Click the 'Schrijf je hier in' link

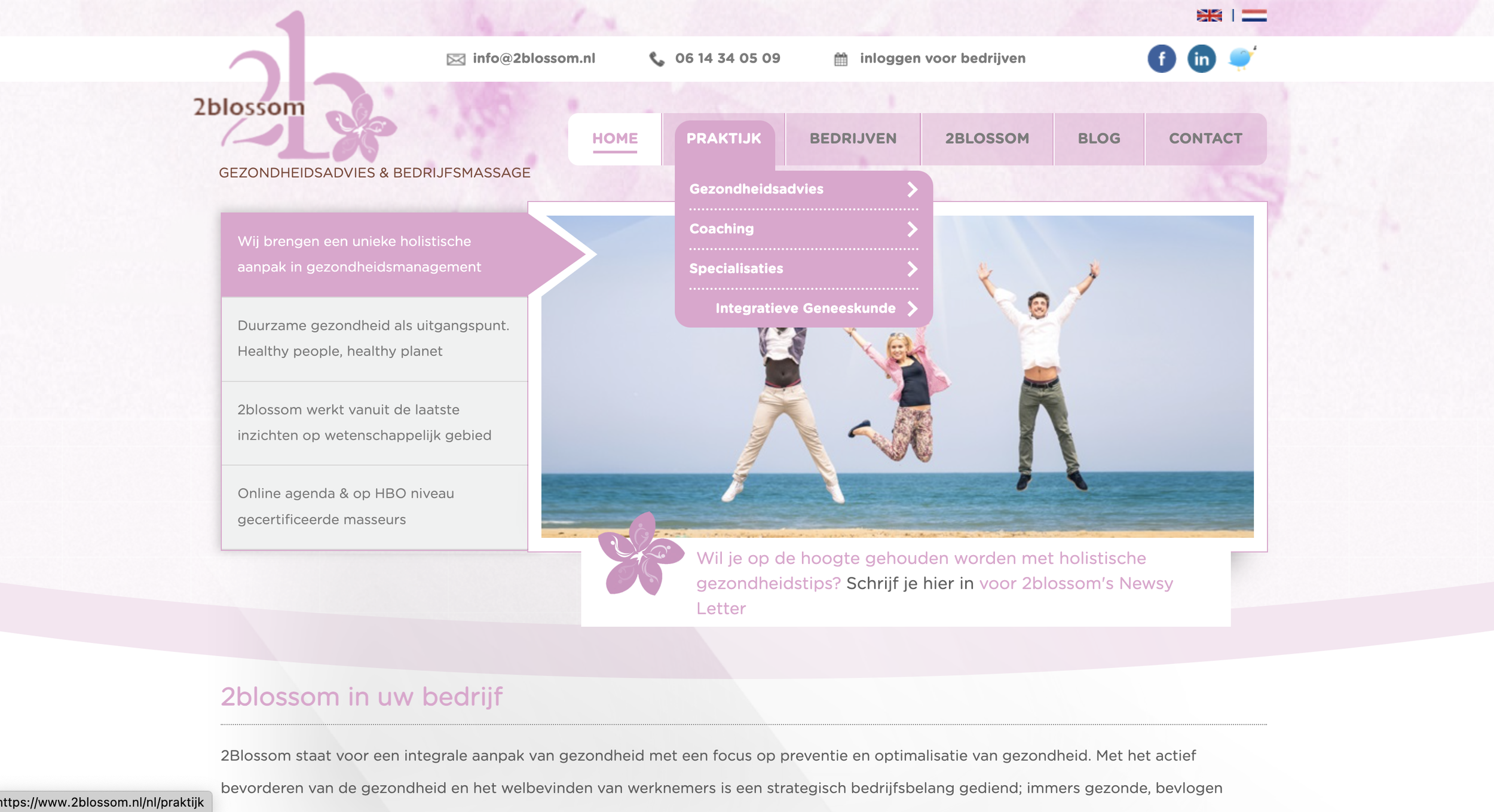click(x=910, y=583)
